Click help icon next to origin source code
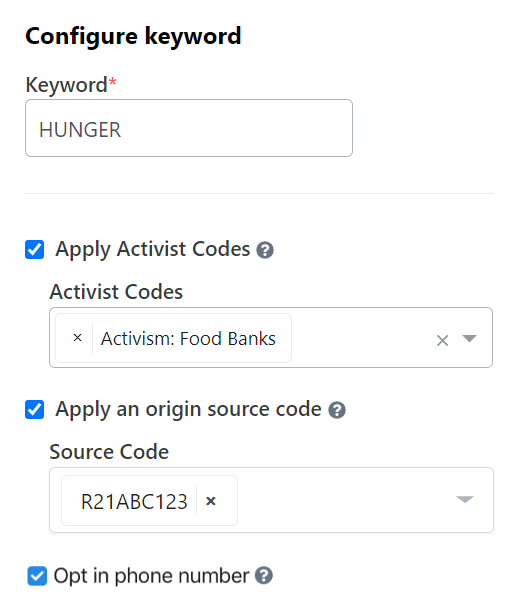This screenshot has height=608, width=525. click(x=337, y=410)
